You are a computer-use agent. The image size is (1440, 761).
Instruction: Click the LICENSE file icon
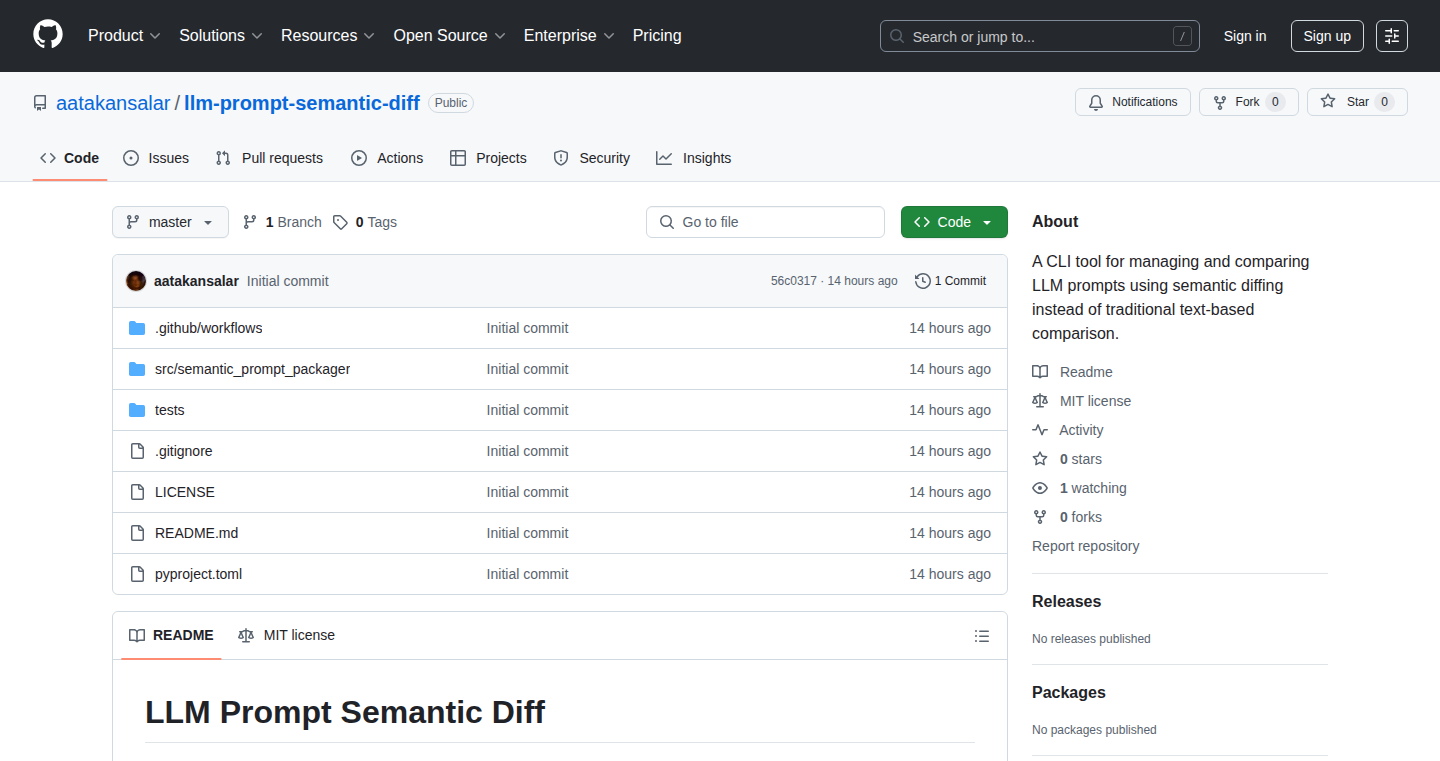pyautogui.click(x=137, y=492)
